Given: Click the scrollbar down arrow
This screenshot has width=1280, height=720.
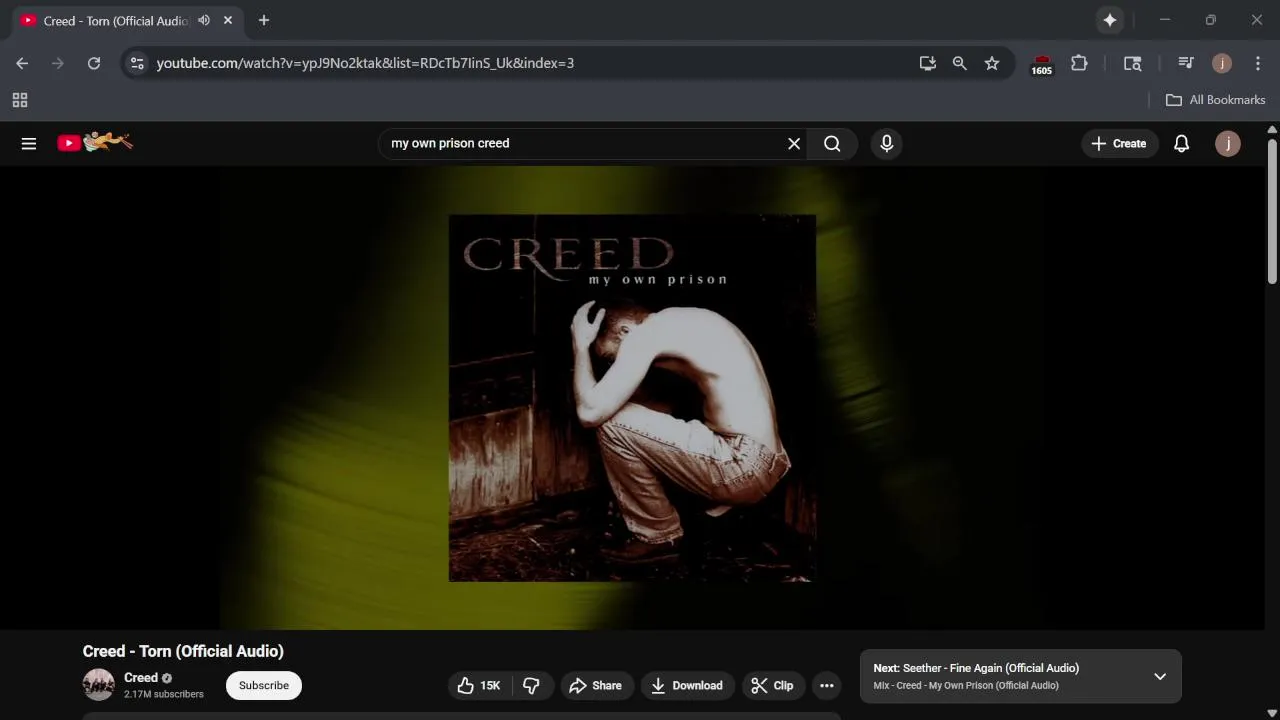Looking at the screenshot, I should tap(1272, 712).
